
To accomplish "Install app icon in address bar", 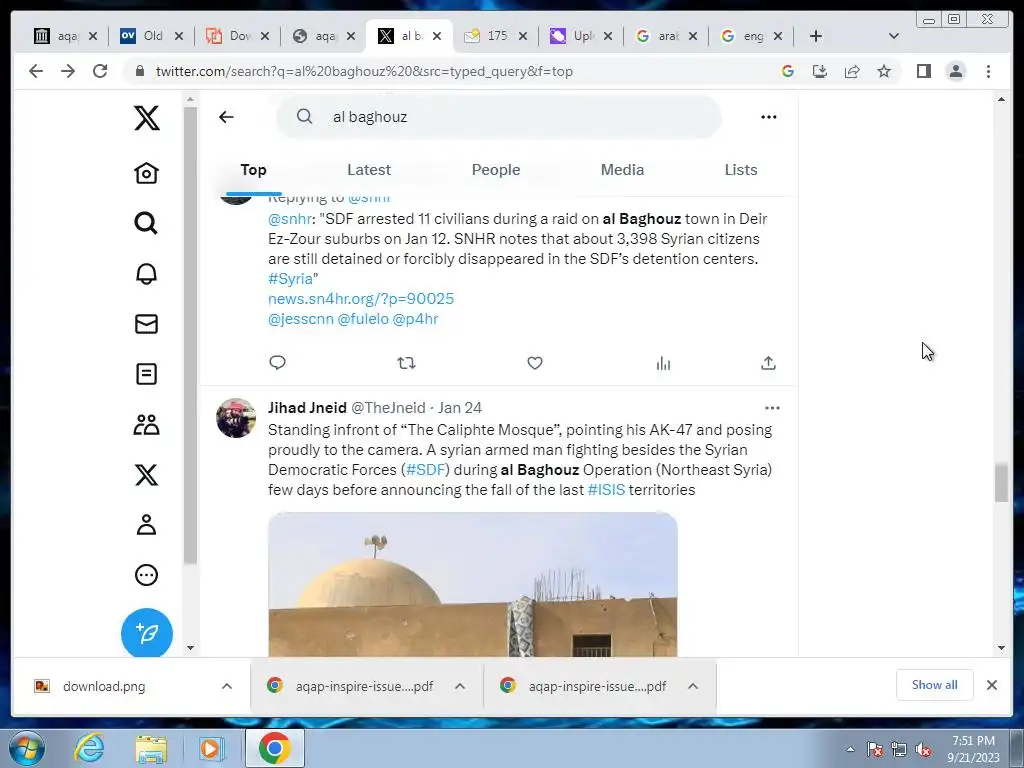I will coord(820,71).
